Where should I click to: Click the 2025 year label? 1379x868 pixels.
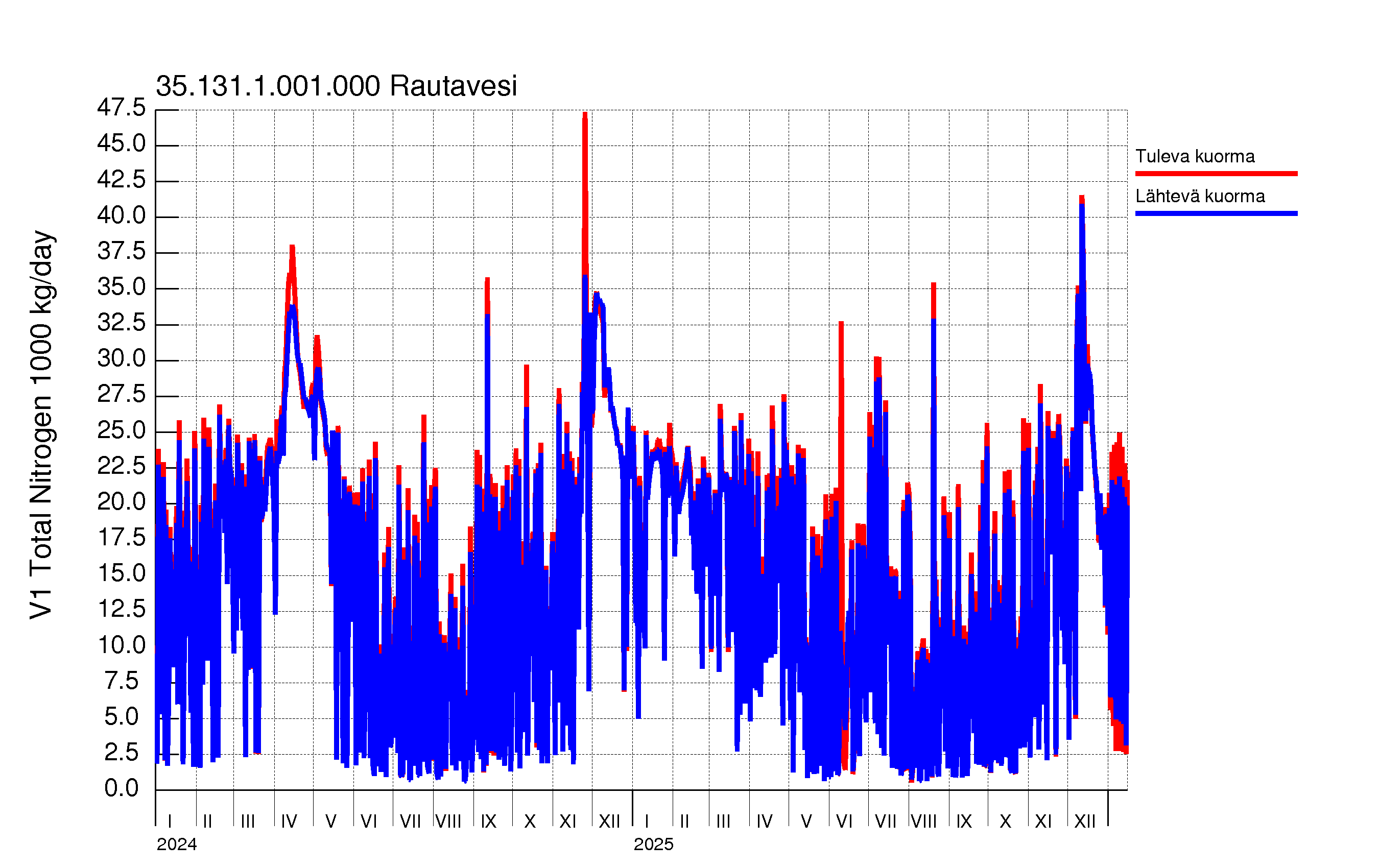coord(653,845)
